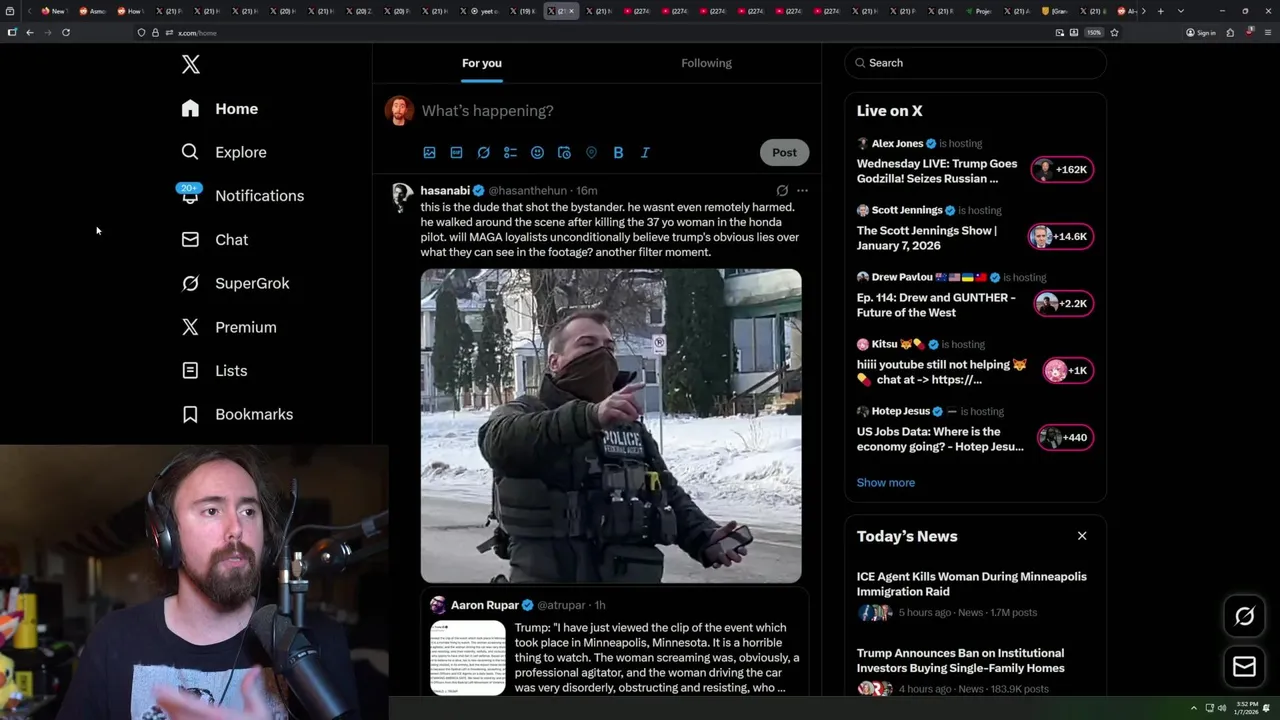Bookmark this page with the star icon

tap(1114, 33)
